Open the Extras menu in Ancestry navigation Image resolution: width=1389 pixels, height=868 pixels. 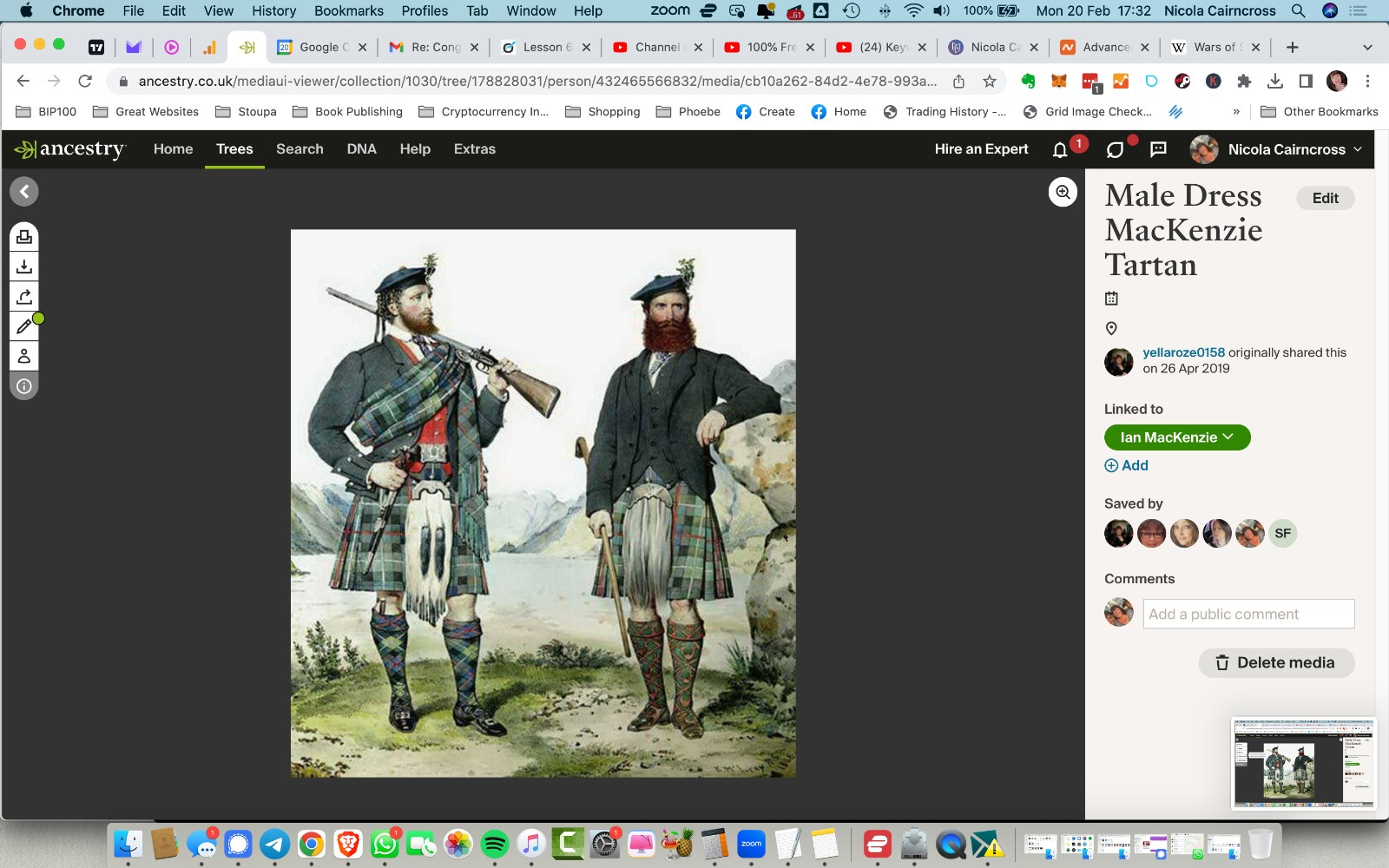coord(474,149)
